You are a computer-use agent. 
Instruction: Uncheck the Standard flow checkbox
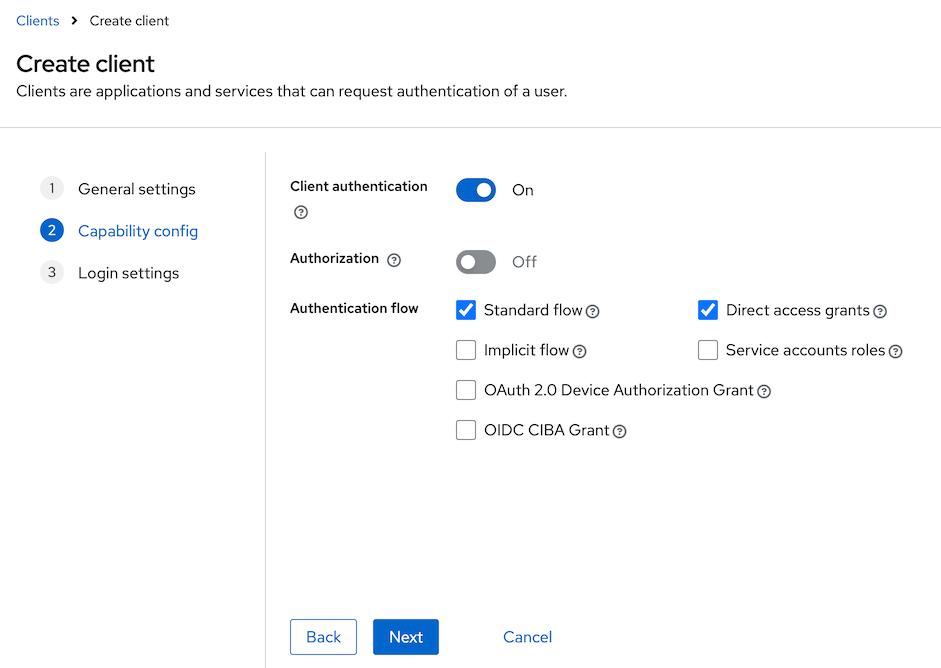coord(466,310)
